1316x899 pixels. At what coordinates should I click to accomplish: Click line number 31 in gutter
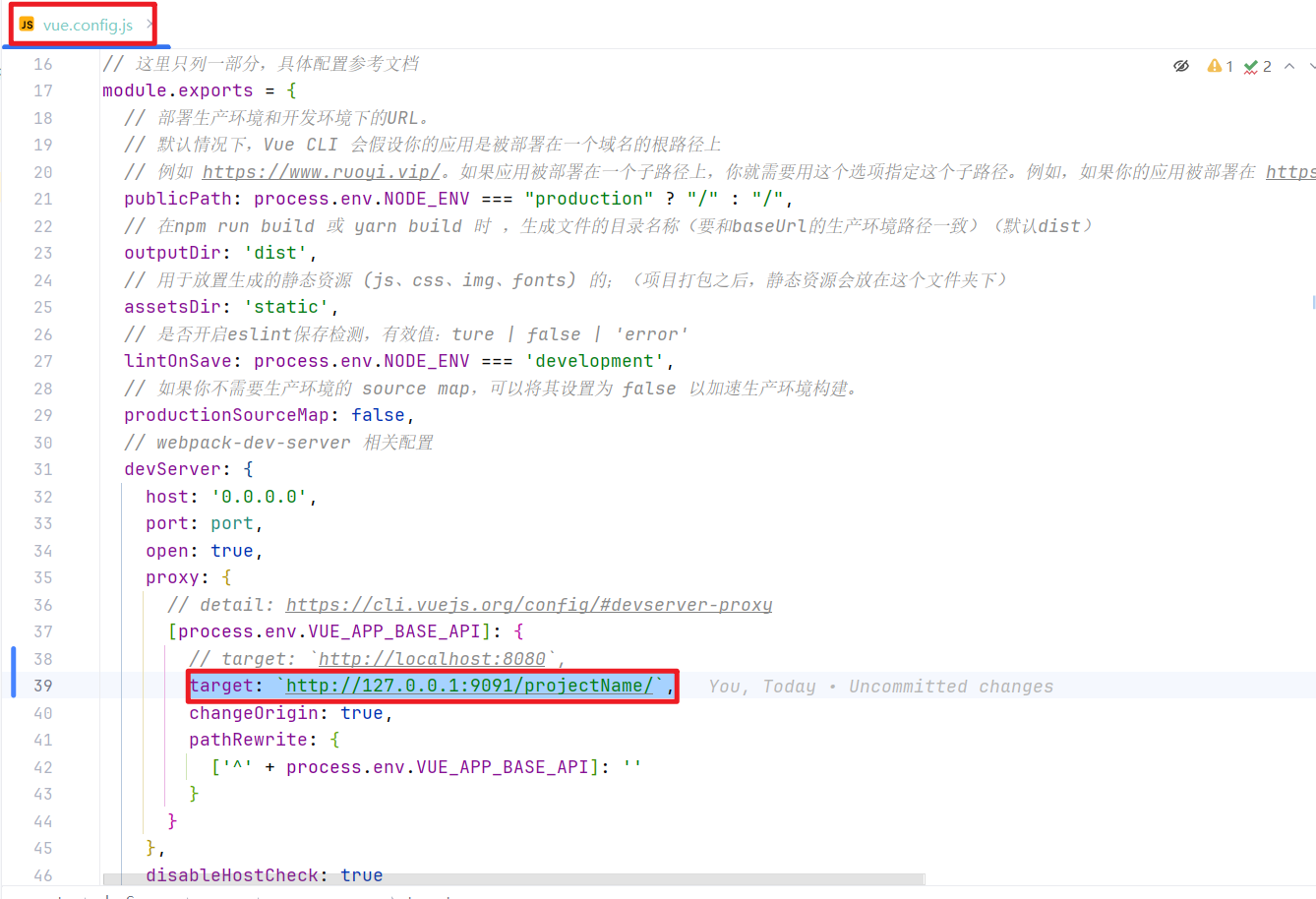[x=43, y=469]
